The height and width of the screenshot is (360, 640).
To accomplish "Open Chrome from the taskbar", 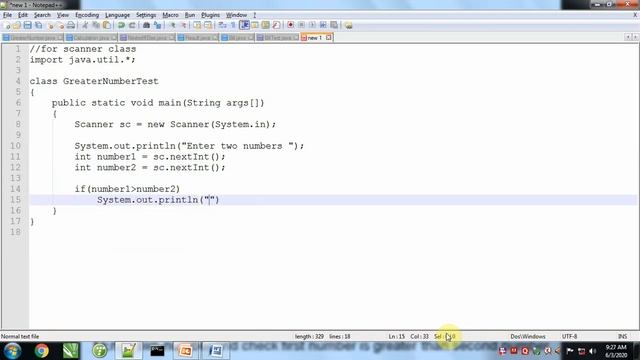I will pyautogui.click(x=41, y=351).
